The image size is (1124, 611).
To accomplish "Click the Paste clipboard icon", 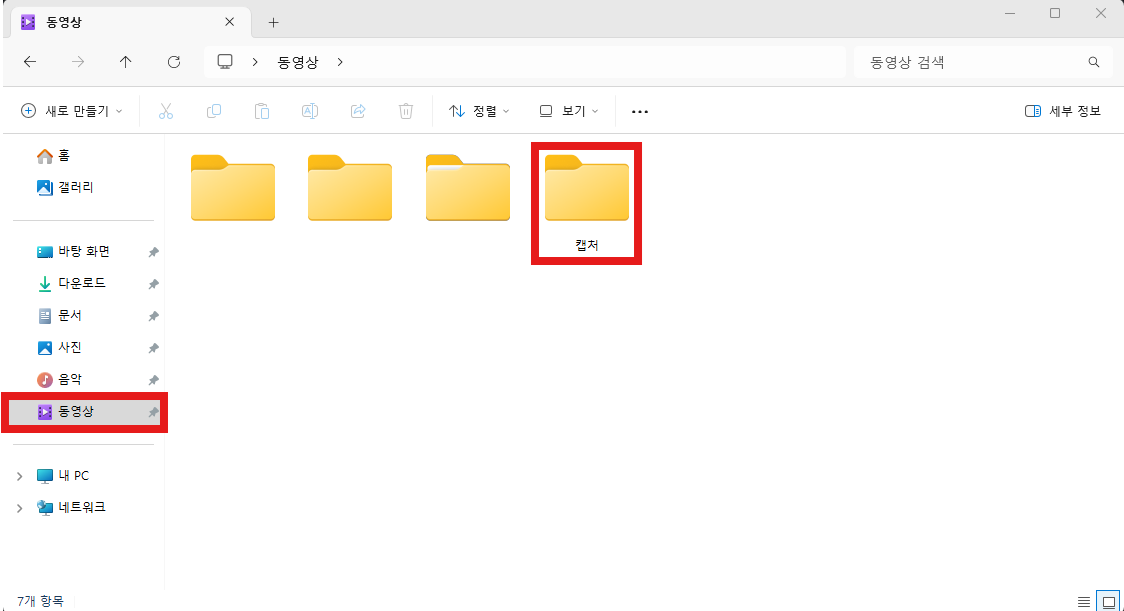I will coord(262,111).
